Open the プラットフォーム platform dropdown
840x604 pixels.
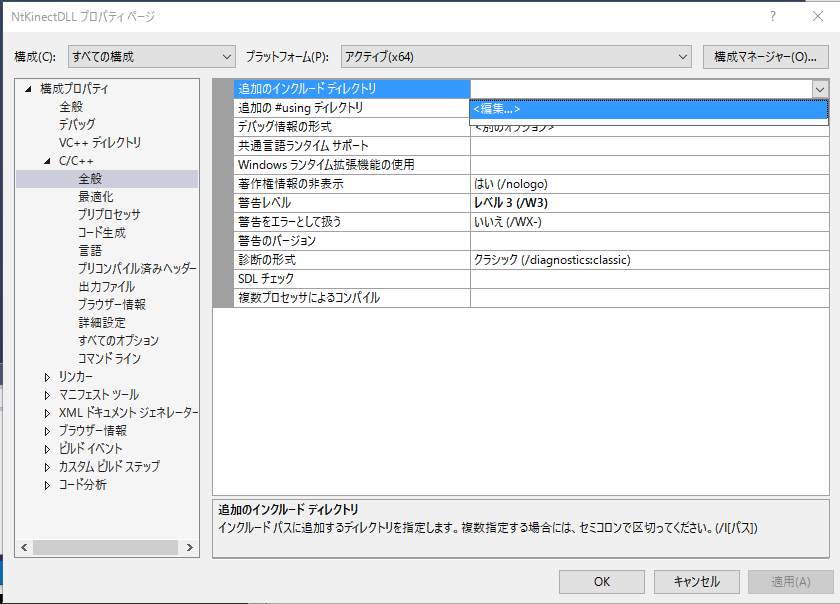point(516,57)
